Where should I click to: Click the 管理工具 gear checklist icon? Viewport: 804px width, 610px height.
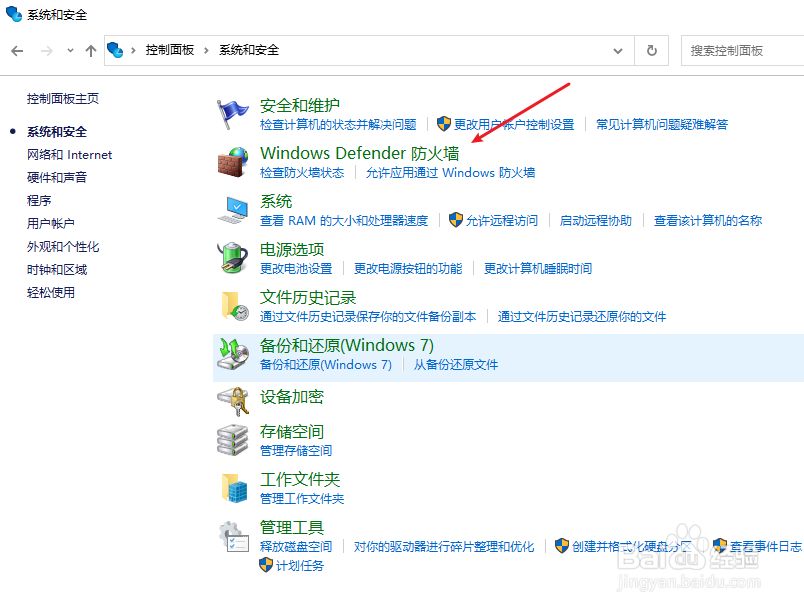(234, 537)
